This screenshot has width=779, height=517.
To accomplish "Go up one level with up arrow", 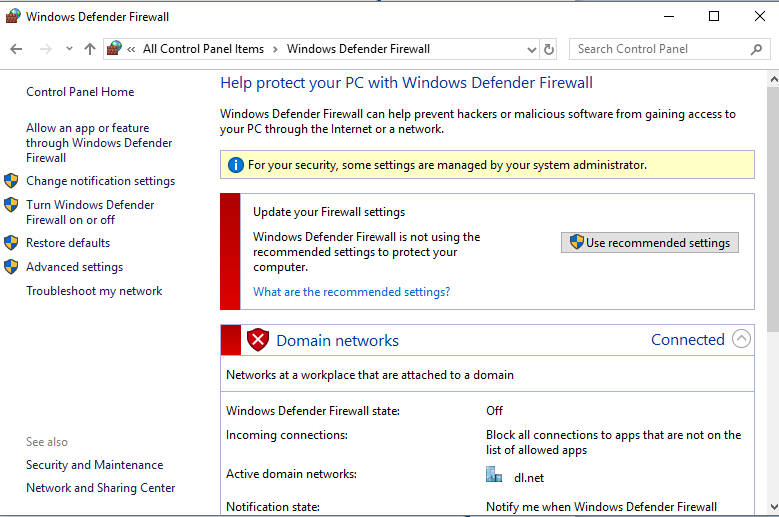I will tap(89, 49).
